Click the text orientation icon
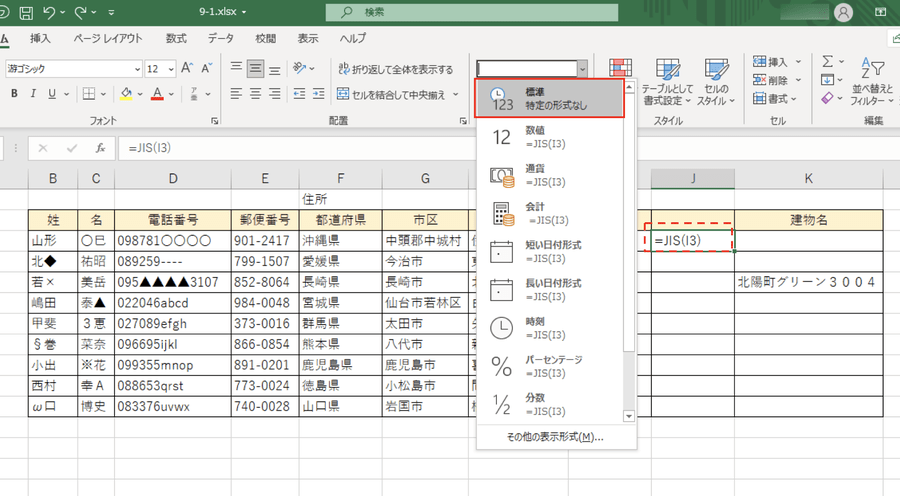Viewport: 900px width, 496px height. 299,68
